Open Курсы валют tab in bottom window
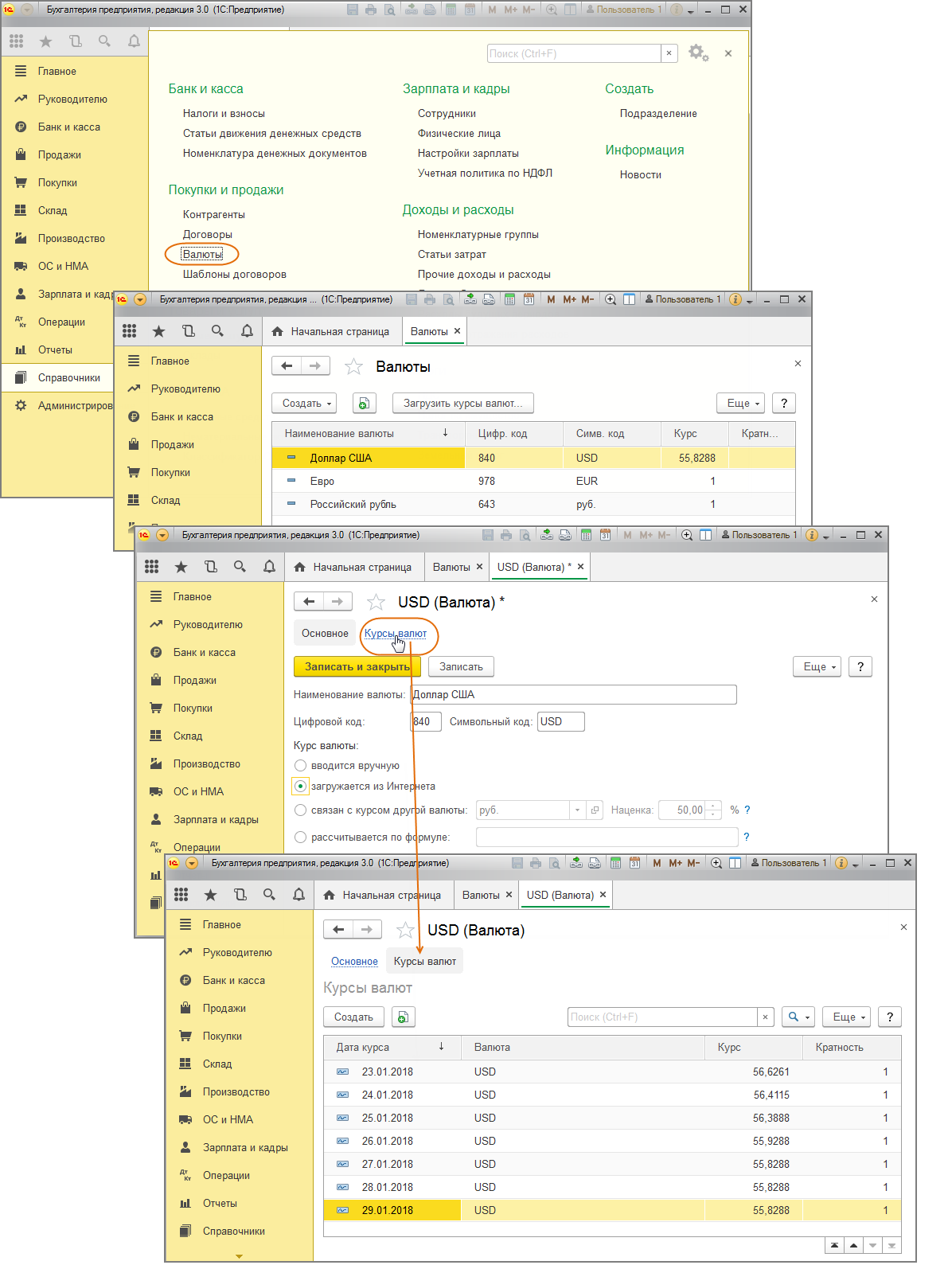 coord(424,961)
